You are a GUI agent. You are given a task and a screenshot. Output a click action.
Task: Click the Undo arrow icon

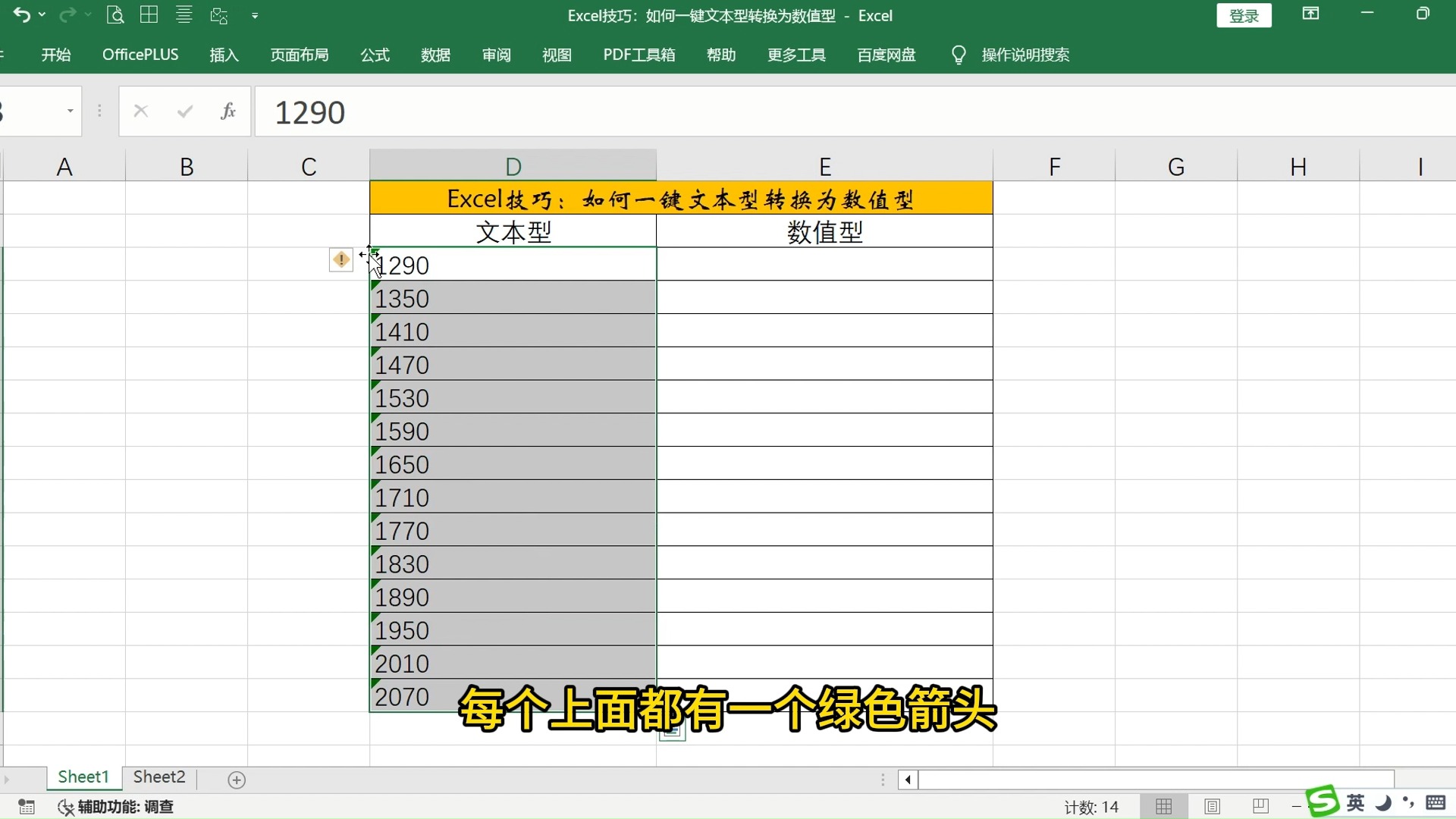coord(21,14)
